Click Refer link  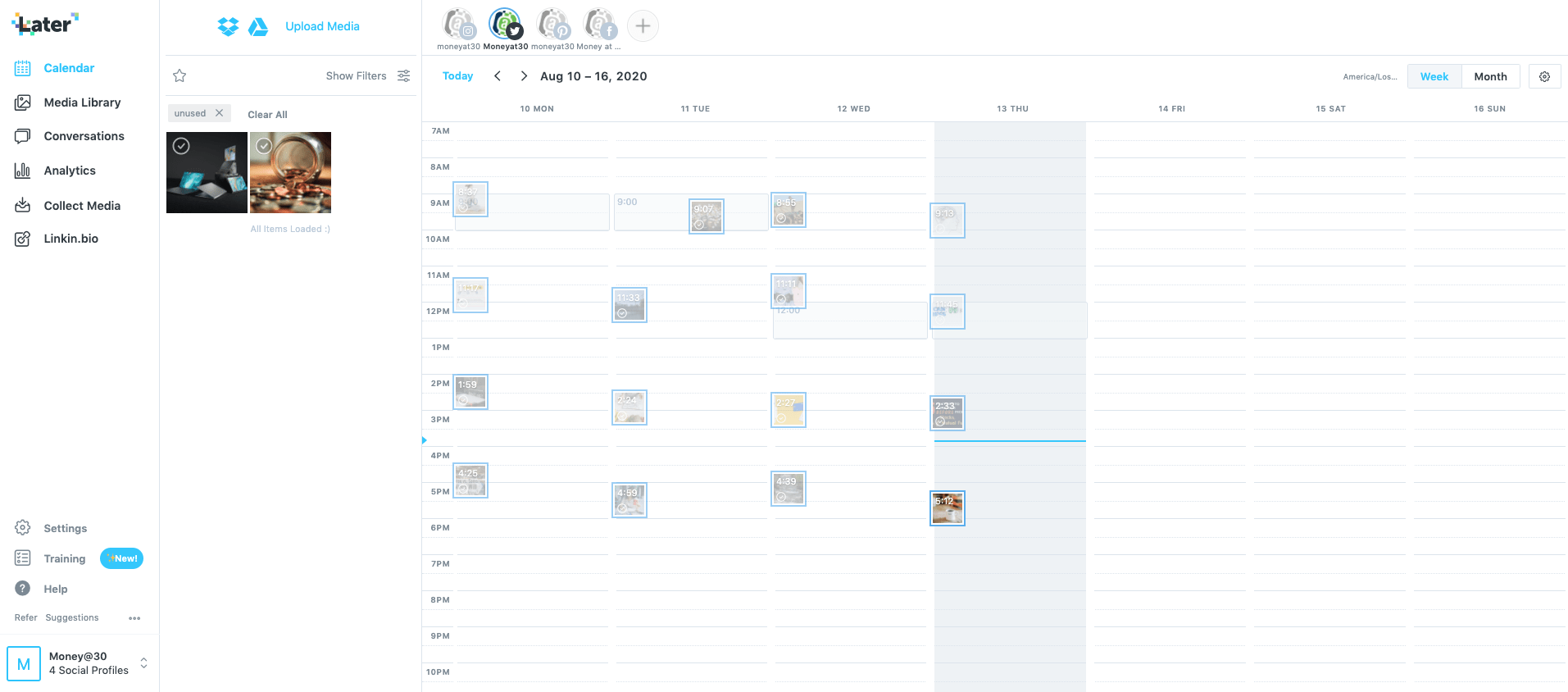(25, 617)
